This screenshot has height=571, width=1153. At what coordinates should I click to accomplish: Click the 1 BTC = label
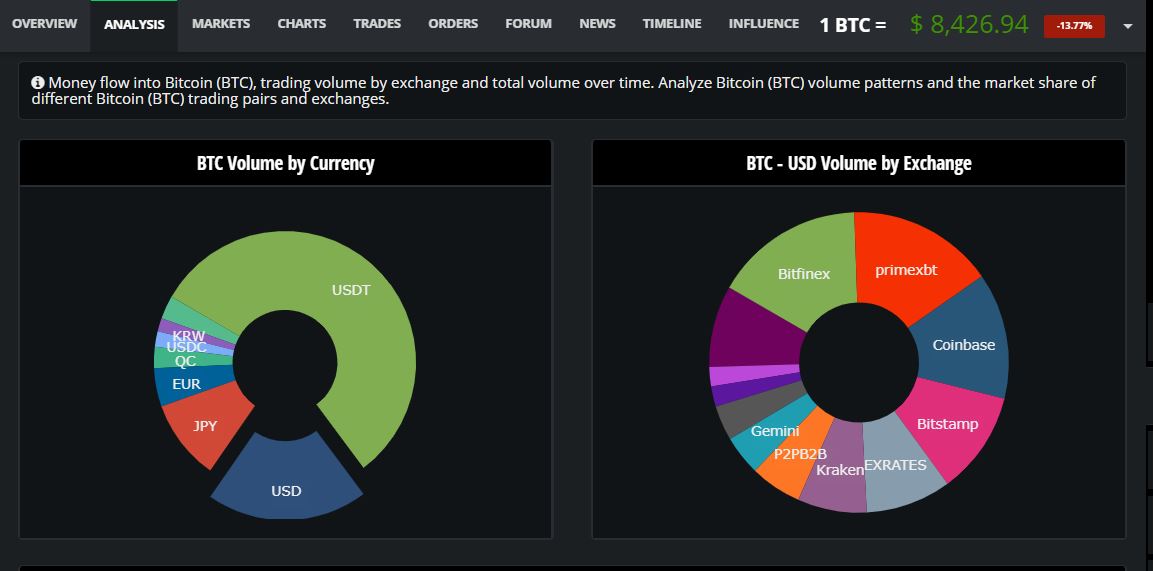click(x=853, y=26)
